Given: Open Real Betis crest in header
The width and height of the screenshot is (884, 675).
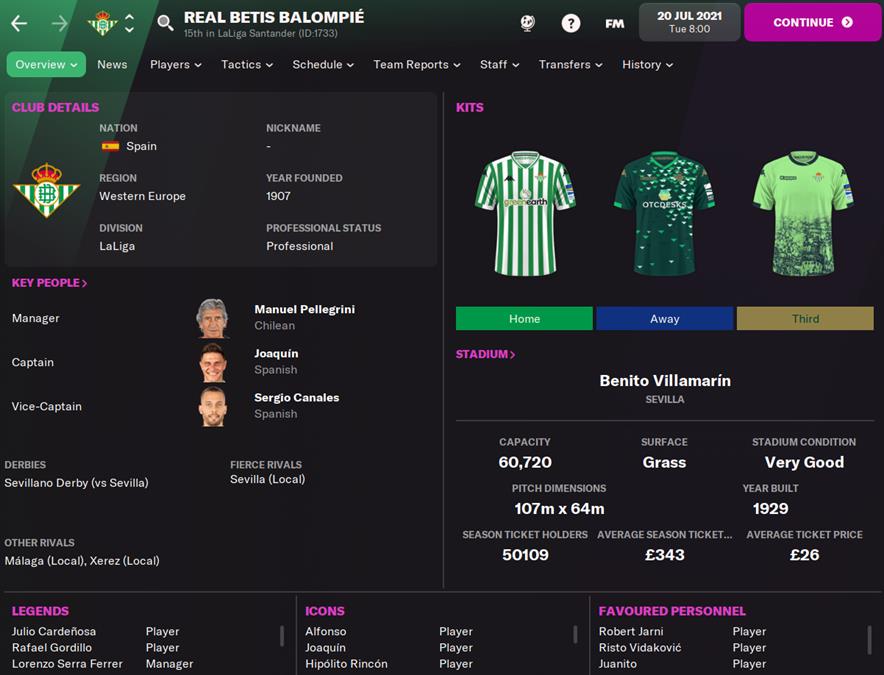Looking at the screenshot, I should click(x=102, y=23).
